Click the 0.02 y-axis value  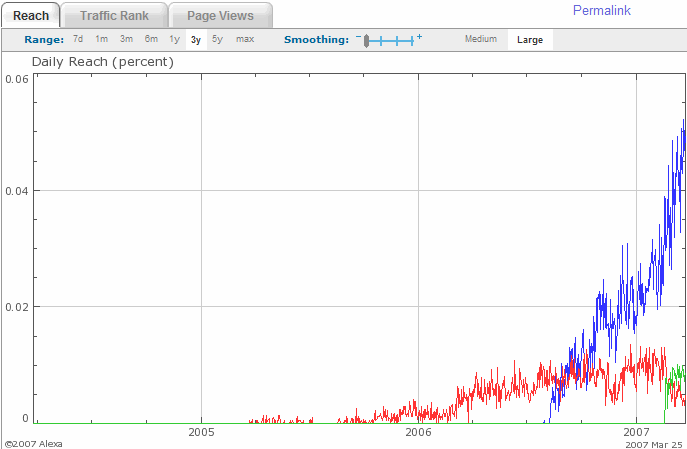pos(17,307)
